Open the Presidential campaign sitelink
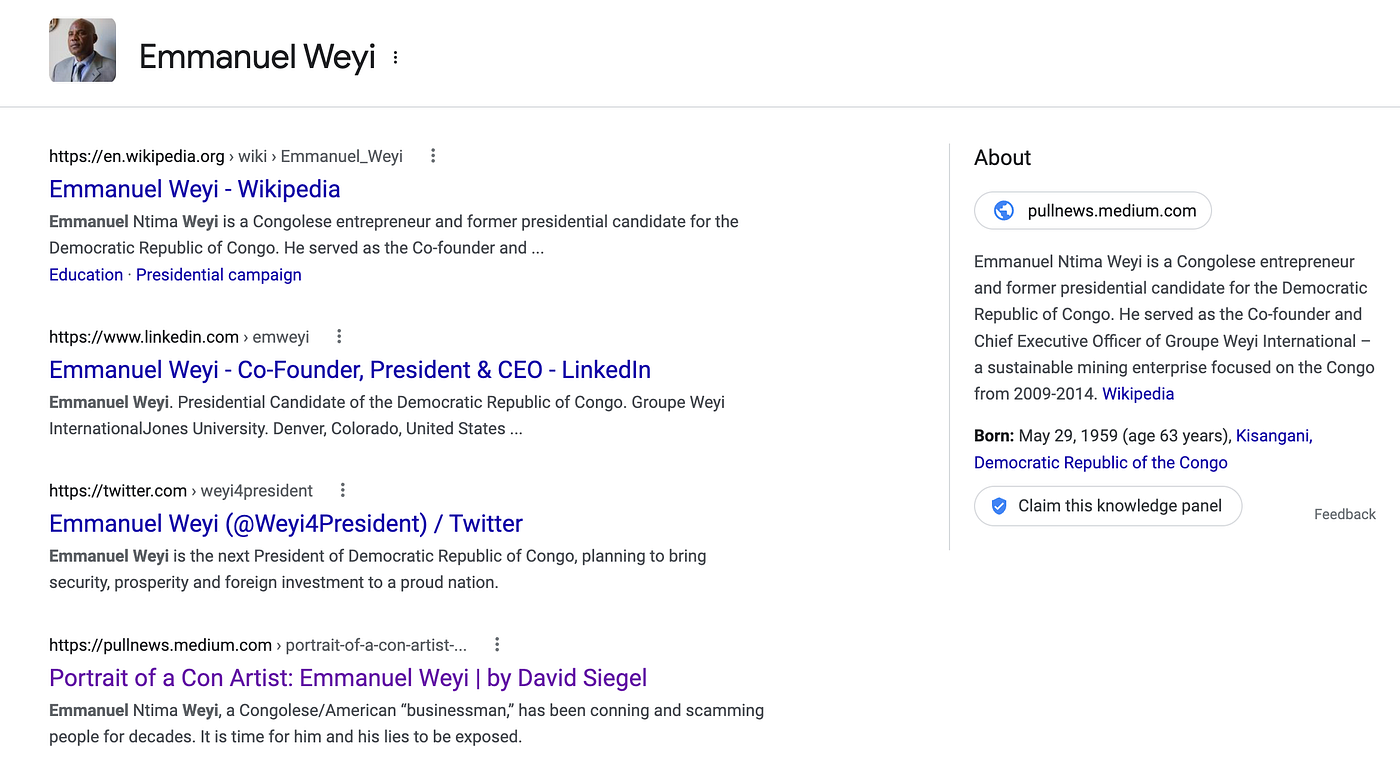Image resolution: width=1400 pixels, height=762 pixels. point(218,275)
